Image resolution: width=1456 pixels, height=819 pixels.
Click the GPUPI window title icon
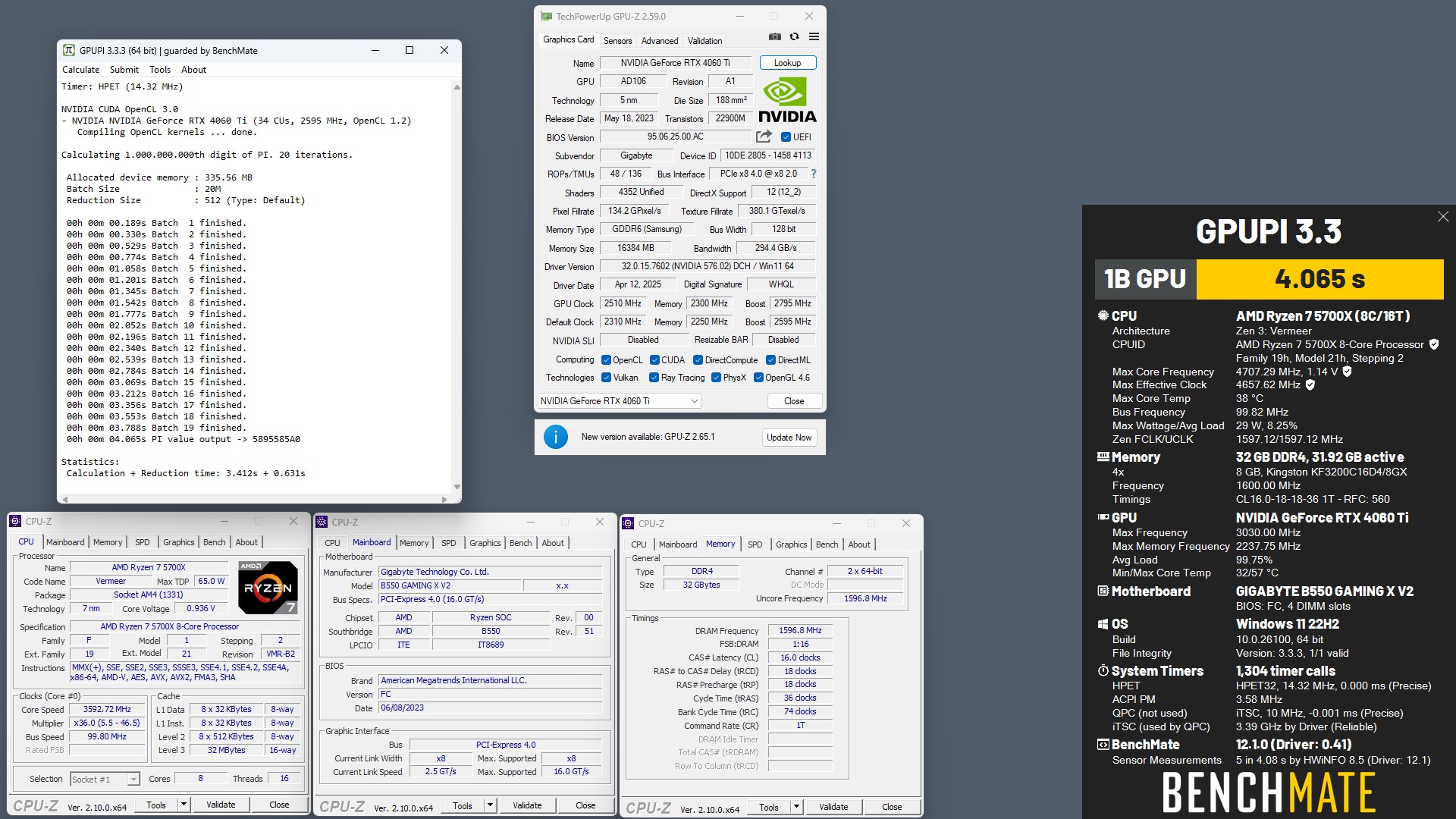pos(69,50)
